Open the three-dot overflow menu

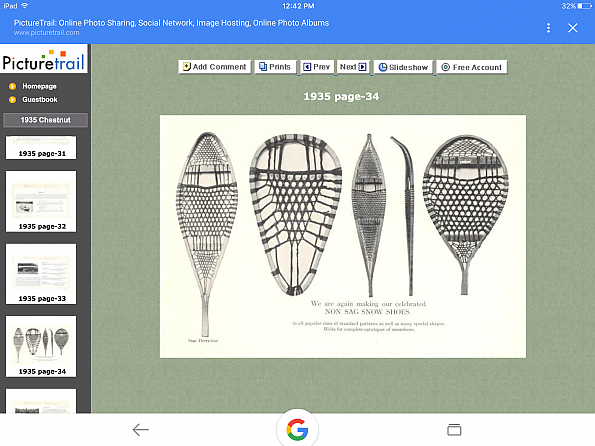[x=548, y=28]
